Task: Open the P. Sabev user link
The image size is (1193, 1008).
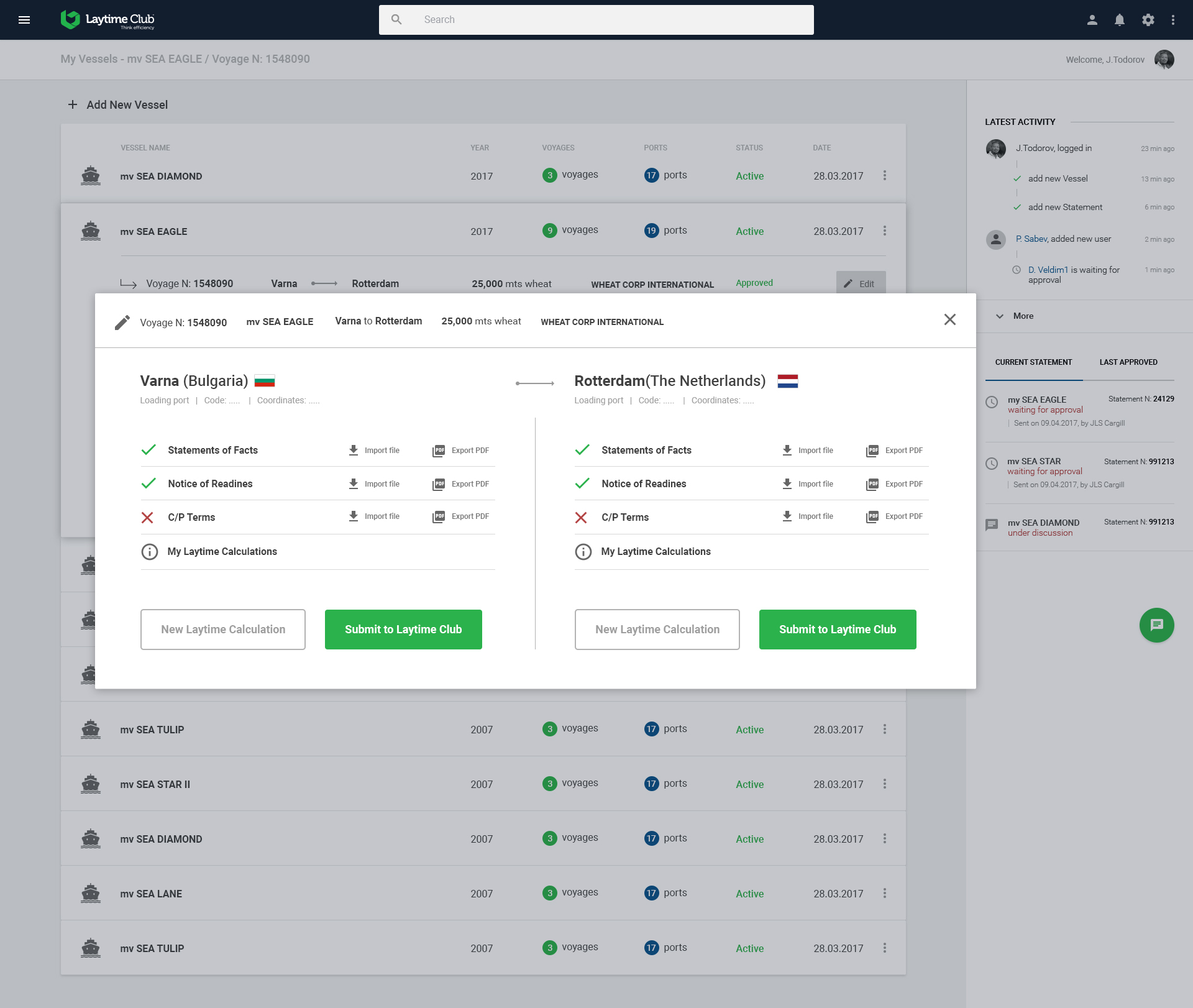Action: point(1031,239)
